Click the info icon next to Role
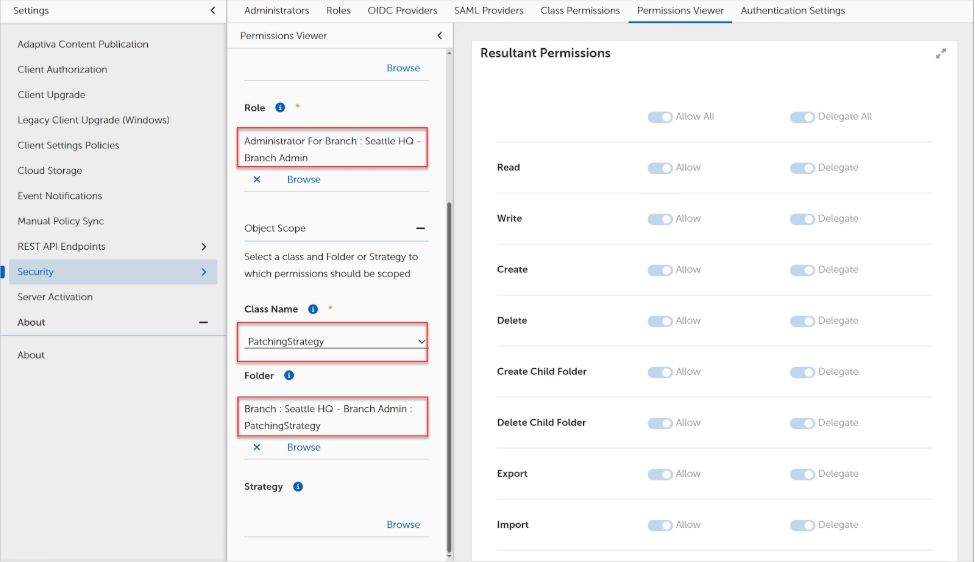975x562 pixels. (280, 107)
